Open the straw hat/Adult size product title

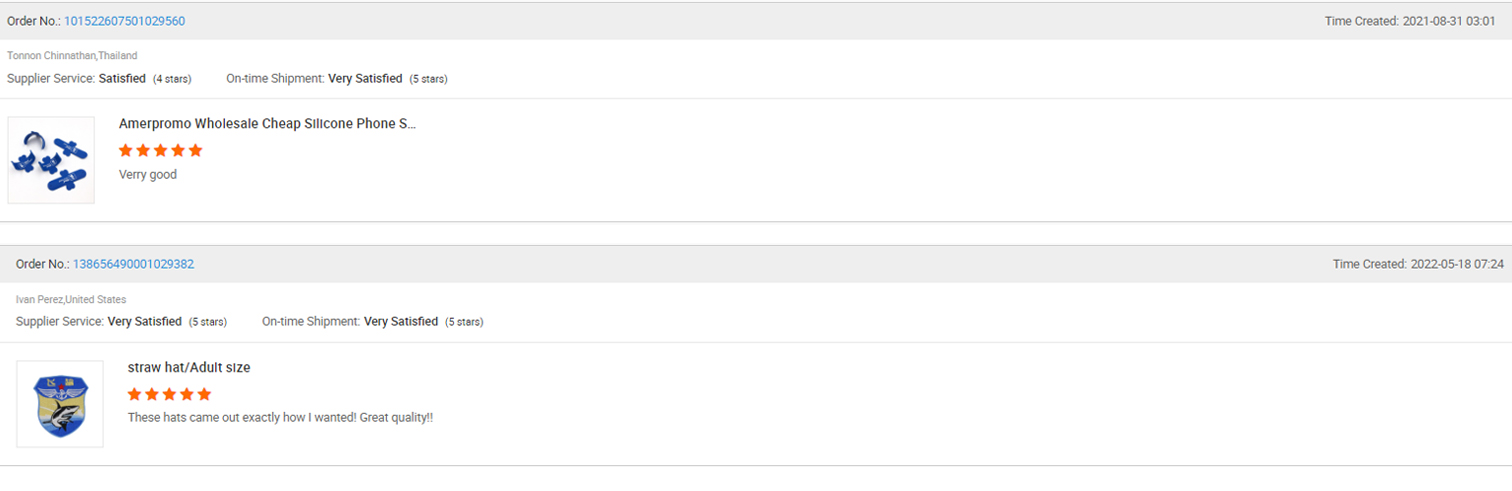[189, 368]
